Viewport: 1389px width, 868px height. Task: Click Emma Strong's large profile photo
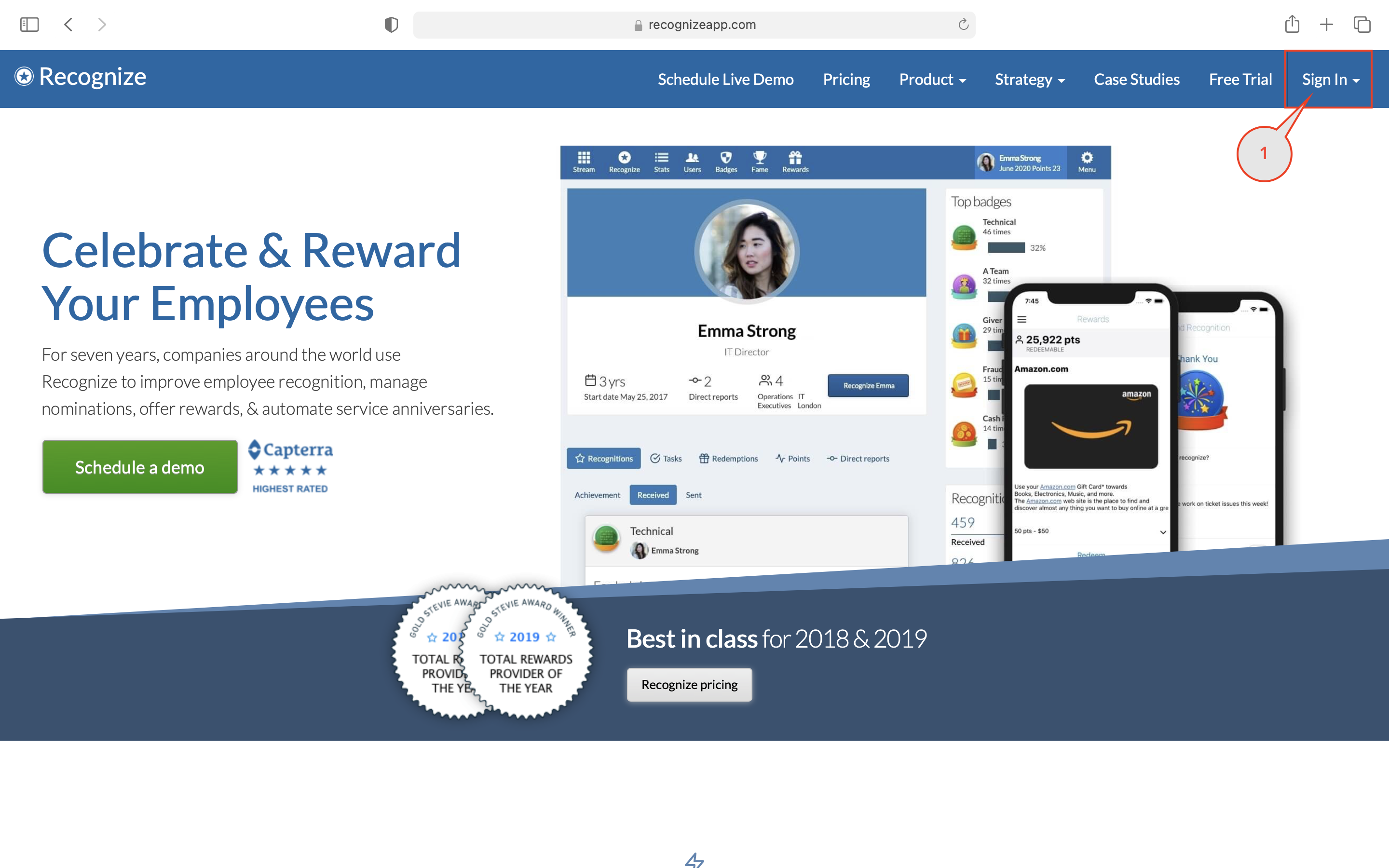click(x=747, y=251)
